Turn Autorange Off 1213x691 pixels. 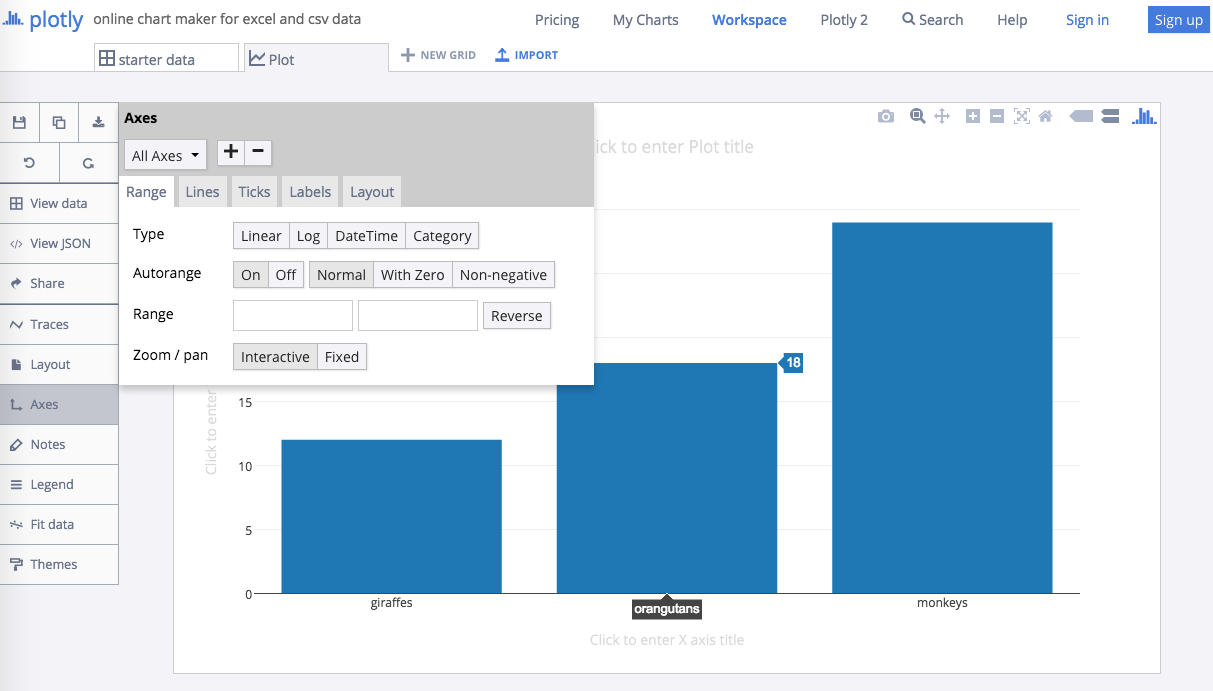[285, 274]
